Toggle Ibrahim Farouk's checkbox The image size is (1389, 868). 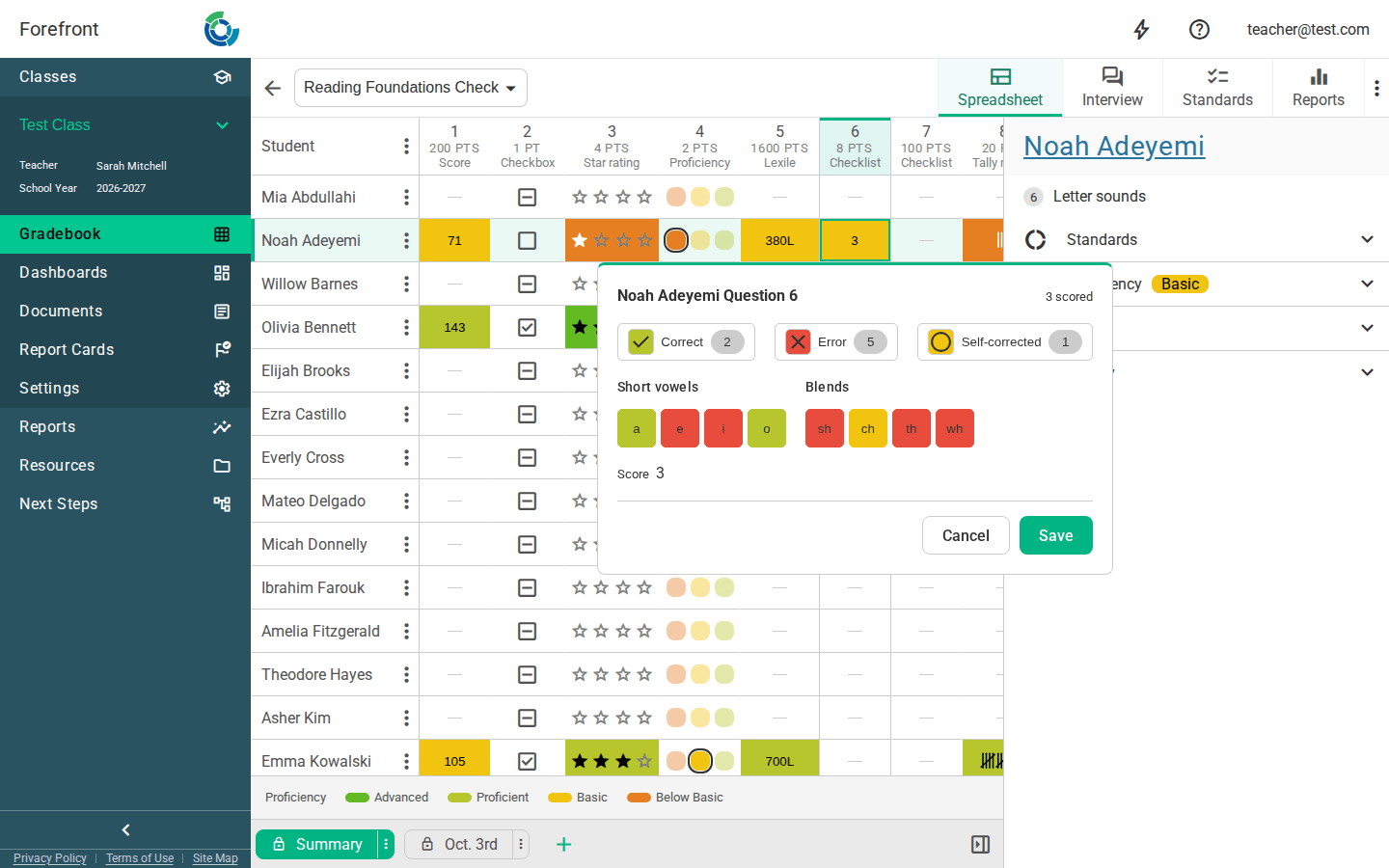pos(527,587)
